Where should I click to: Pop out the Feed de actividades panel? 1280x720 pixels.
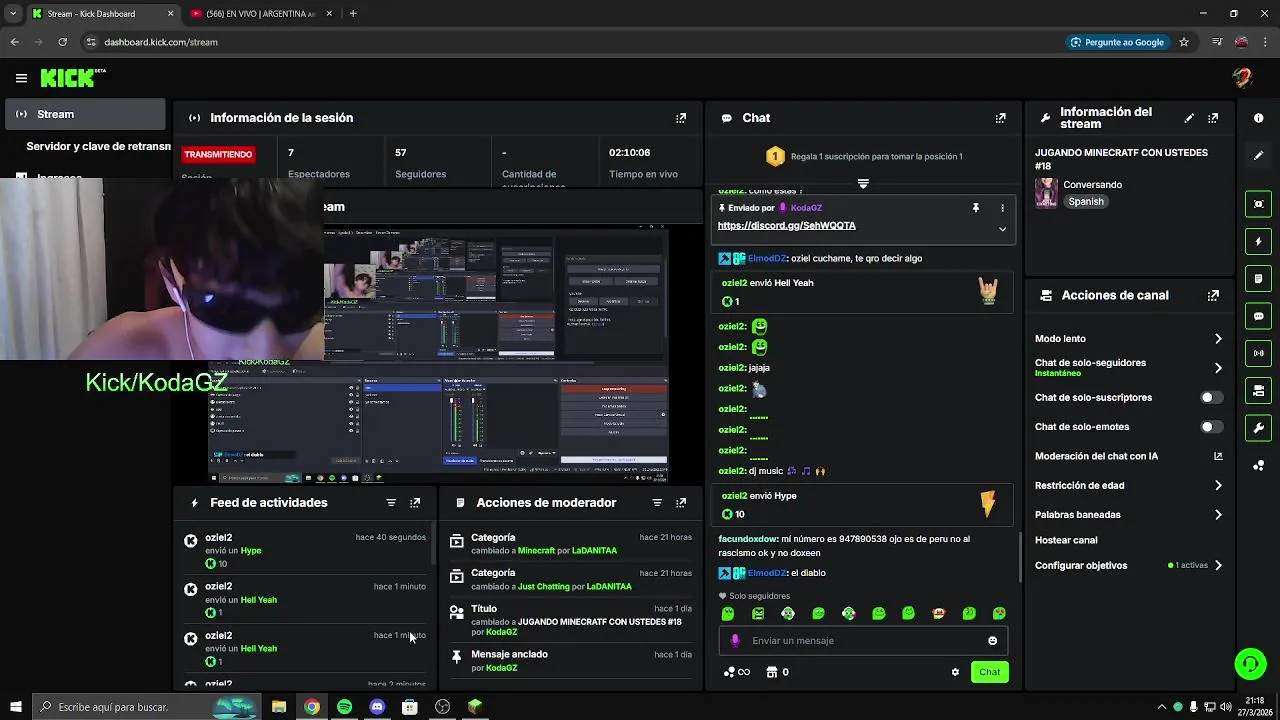(415, 503)
